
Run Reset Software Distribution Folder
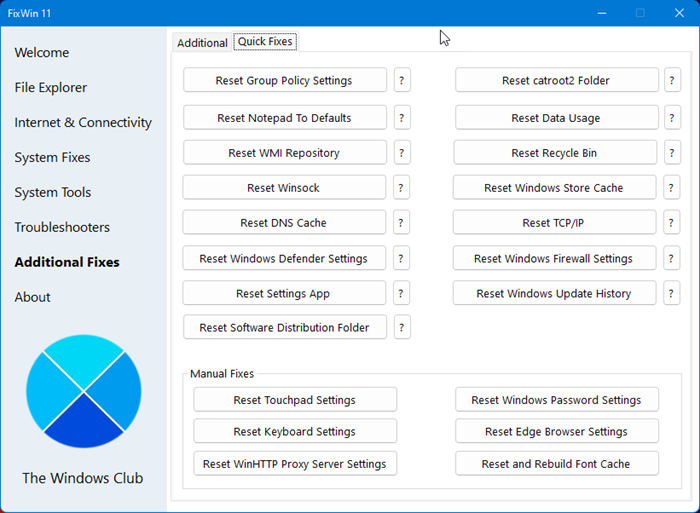coord(285,327)
